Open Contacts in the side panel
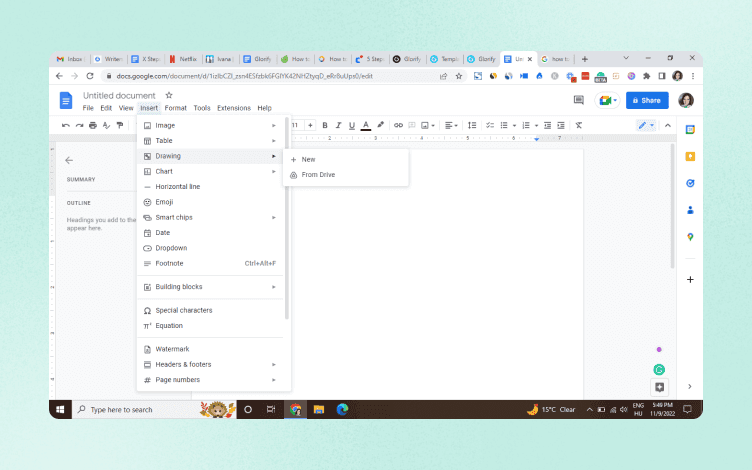Screen dimensions: 752x470 point(690,211)
